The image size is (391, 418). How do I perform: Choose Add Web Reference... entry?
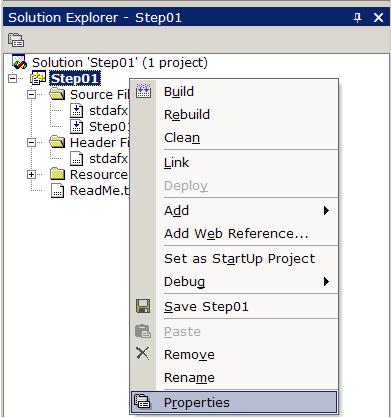point(234,234)
